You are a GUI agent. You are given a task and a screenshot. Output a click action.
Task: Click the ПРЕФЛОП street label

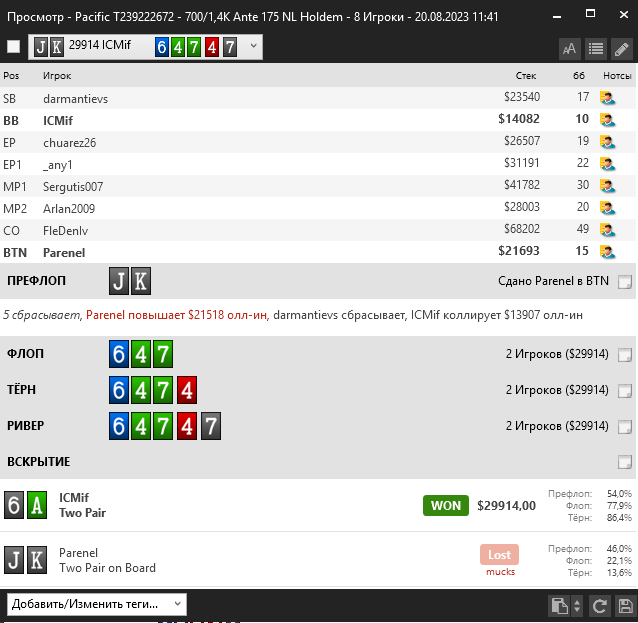(36, 281)
